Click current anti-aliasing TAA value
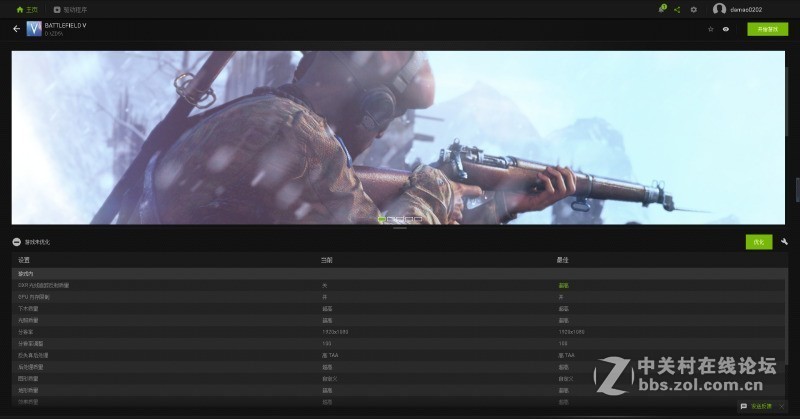 point(330,355)
